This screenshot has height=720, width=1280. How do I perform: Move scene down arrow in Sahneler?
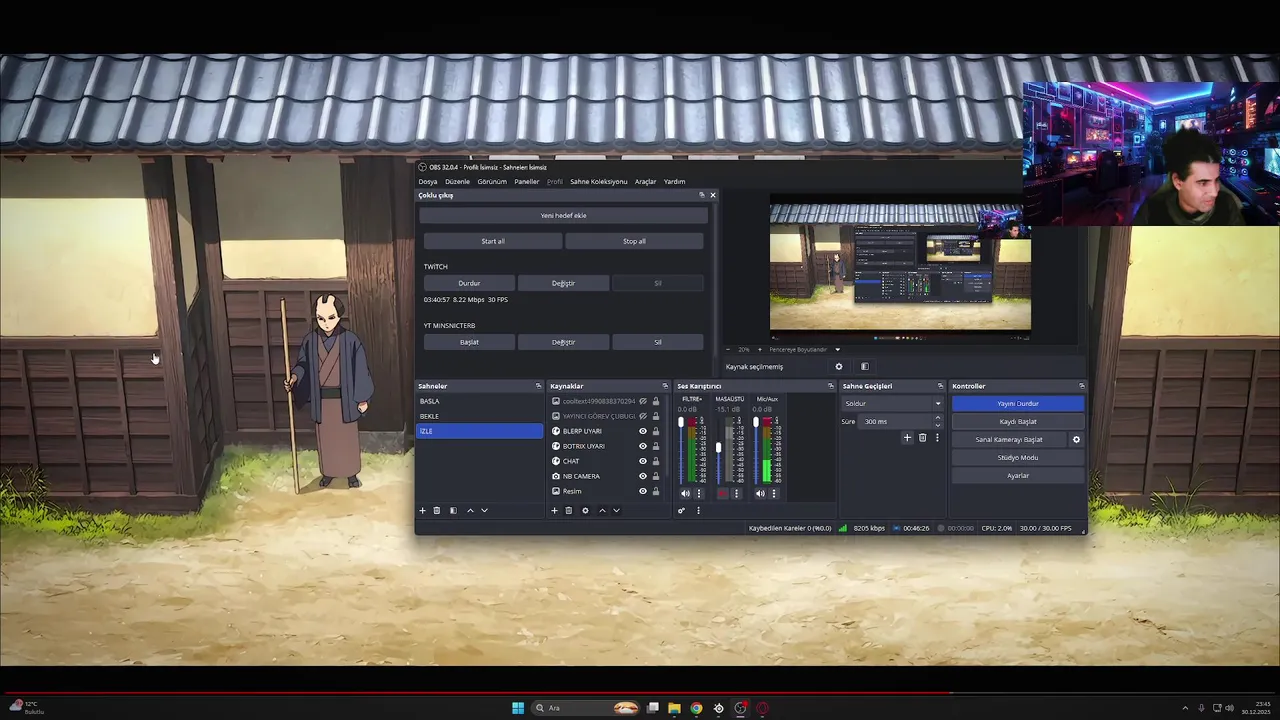coord(484,511)
